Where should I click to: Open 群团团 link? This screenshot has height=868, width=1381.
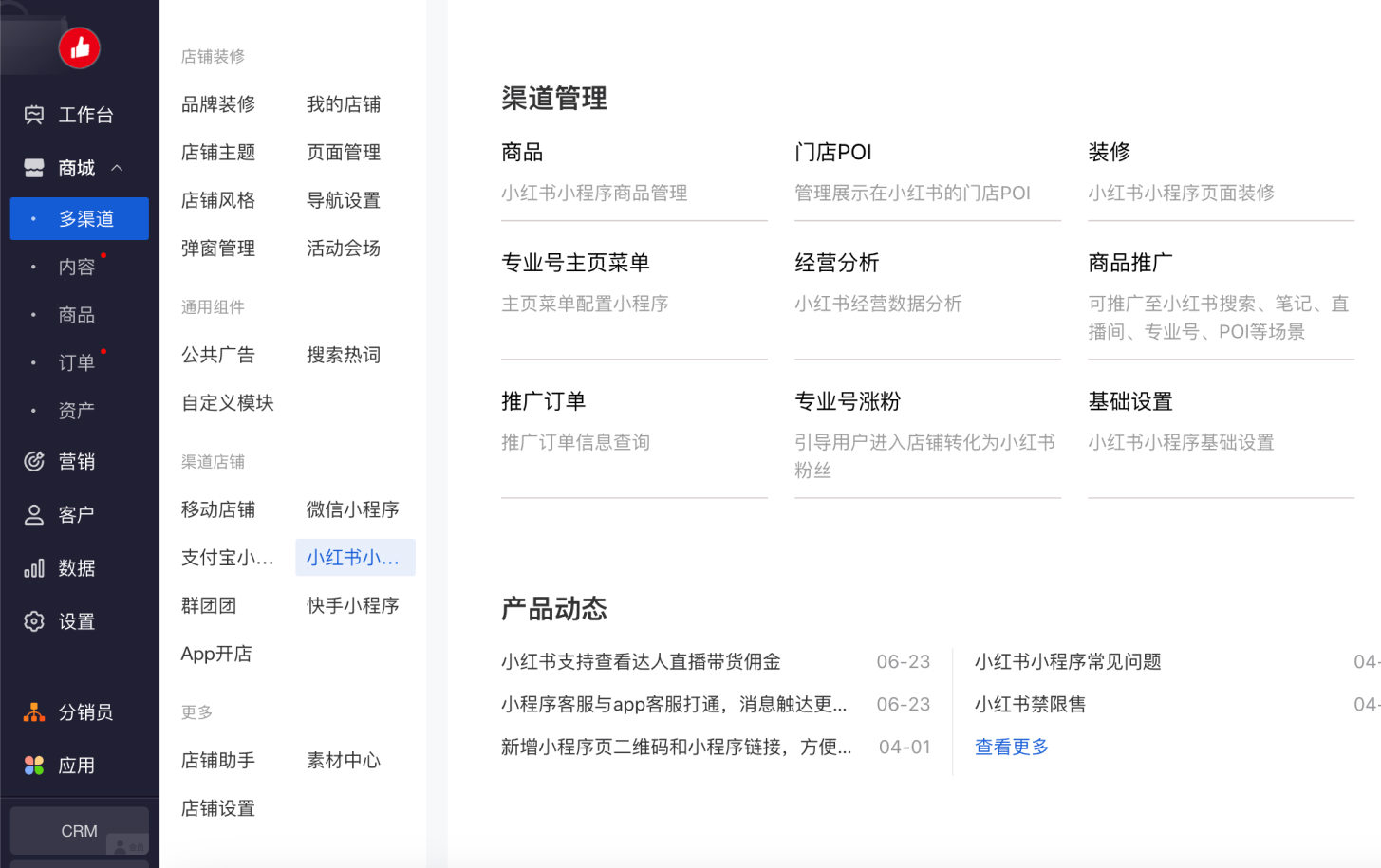coord(209,605)
